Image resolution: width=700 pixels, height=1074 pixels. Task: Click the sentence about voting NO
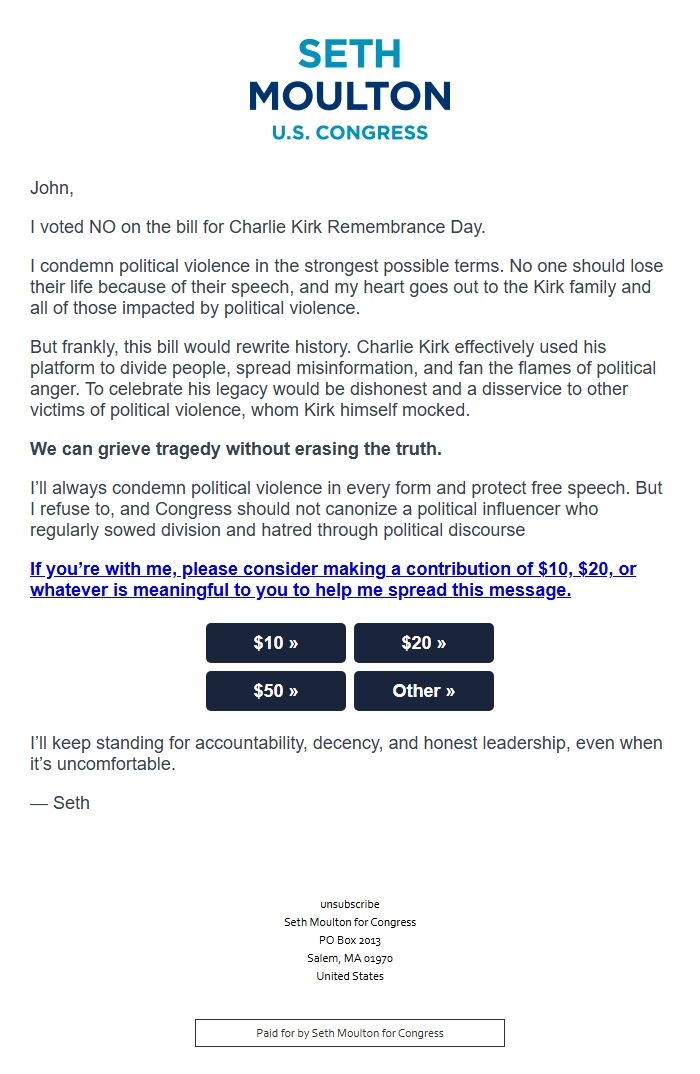coord(258,227)
